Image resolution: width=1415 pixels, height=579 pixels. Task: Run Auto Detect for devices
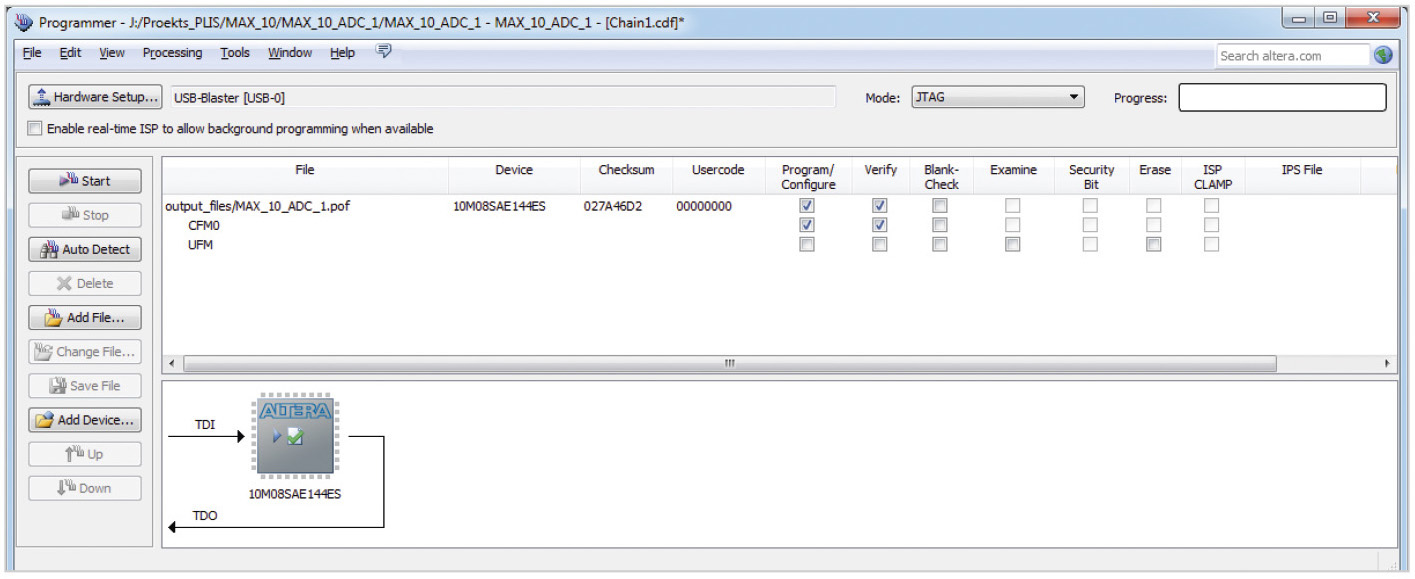pyautogui.click(x=85, y=249)
